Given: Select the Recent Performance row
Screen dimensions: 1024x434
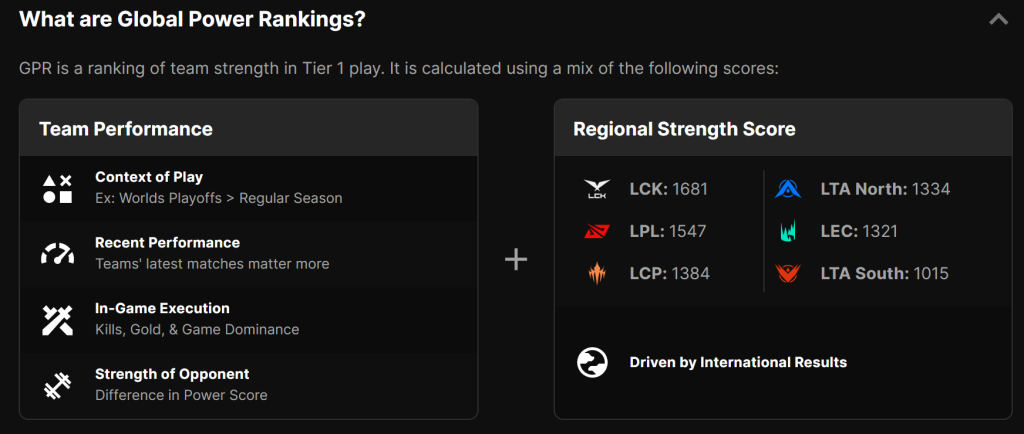Looking at the screenshot, I should 248,254.
